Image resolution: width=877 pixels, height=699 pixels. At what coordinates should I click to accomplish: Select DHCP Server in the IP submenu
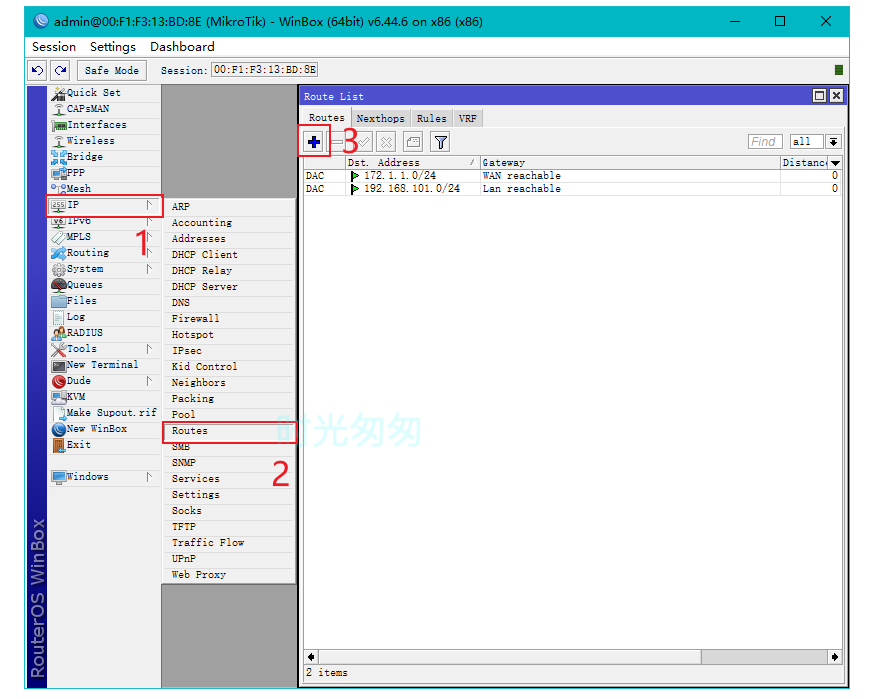[x=229, y=287]
